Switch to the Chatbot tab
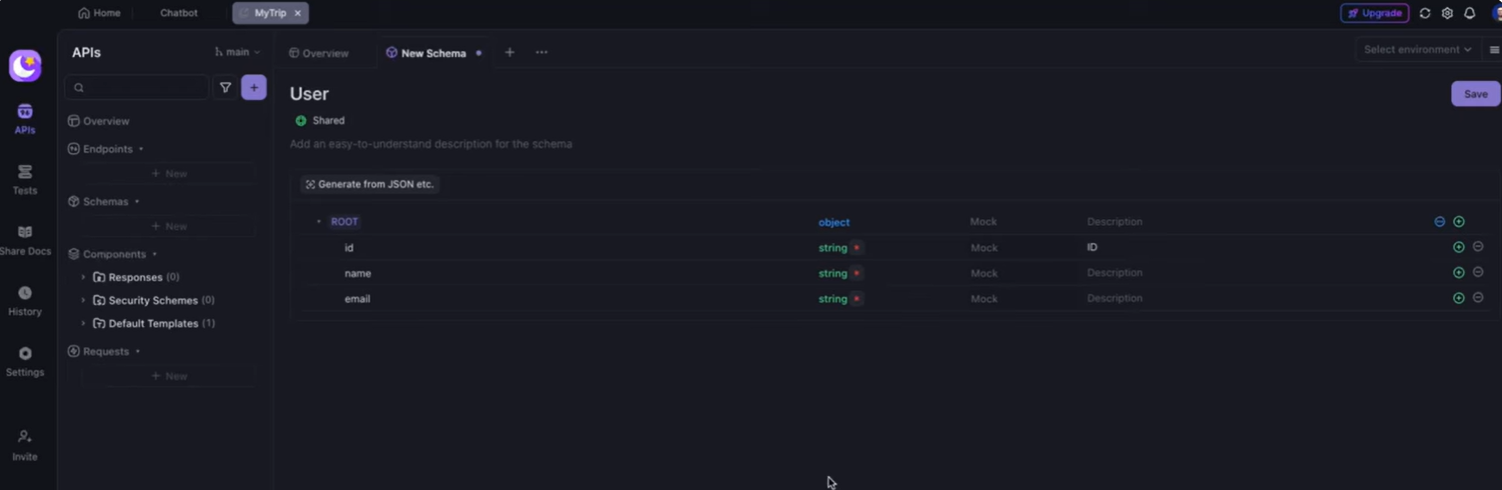 click(179, 13)
